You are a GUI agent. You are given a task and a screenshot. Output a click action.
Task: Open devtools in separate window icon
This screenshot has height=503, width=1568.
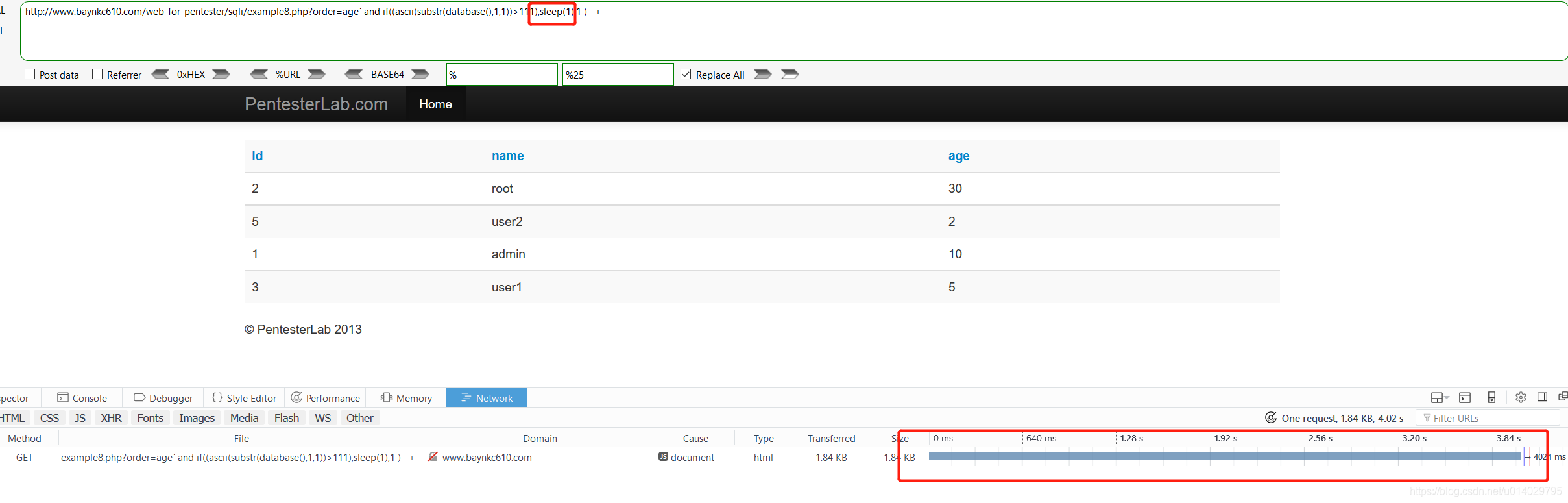[x=1563, y=397]
